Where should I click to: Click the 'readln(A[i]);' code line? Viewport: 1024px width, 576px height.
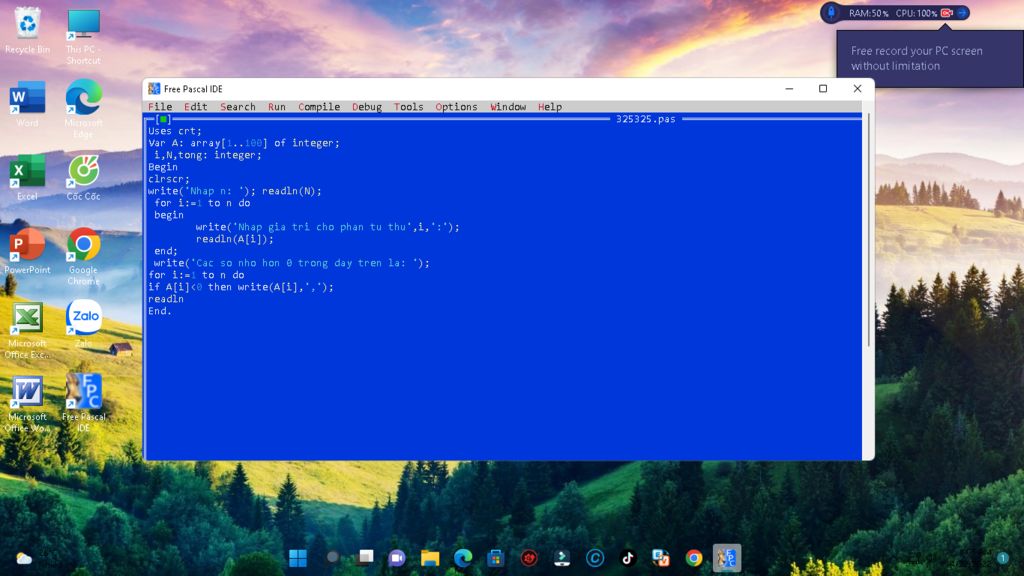tap(234, 239)
